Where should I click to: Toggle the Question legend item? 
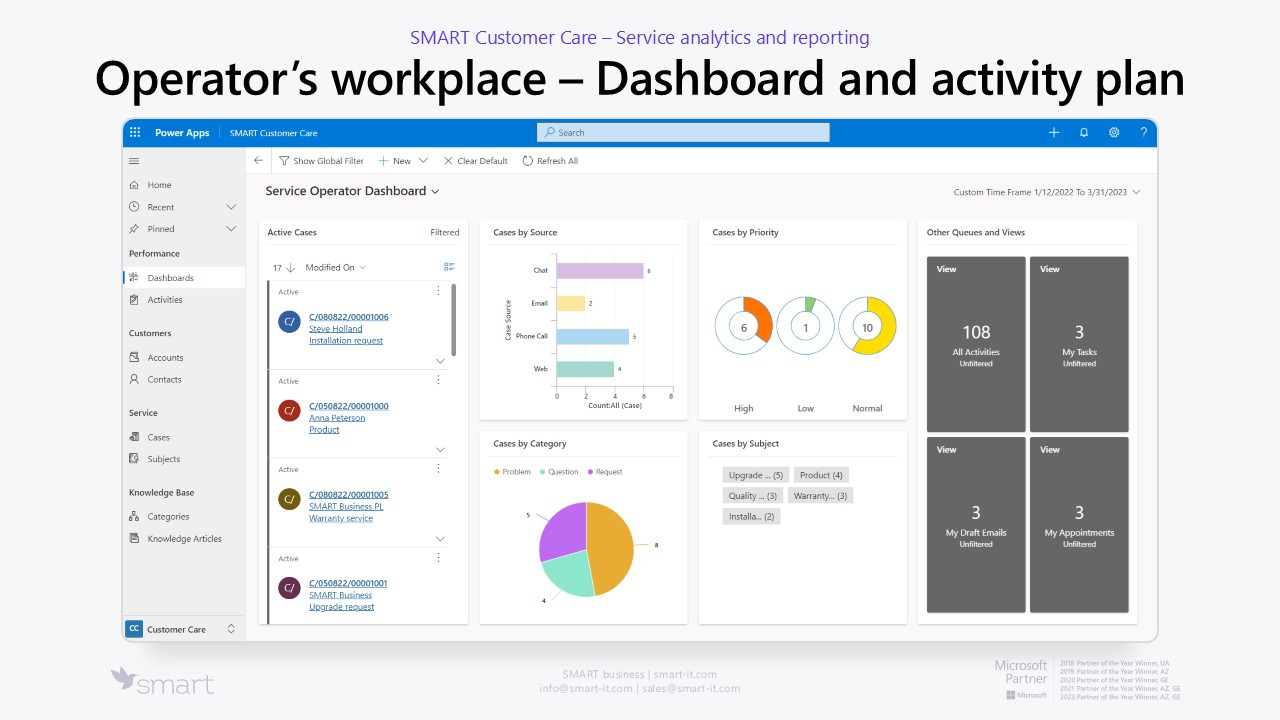click(559, 472)
